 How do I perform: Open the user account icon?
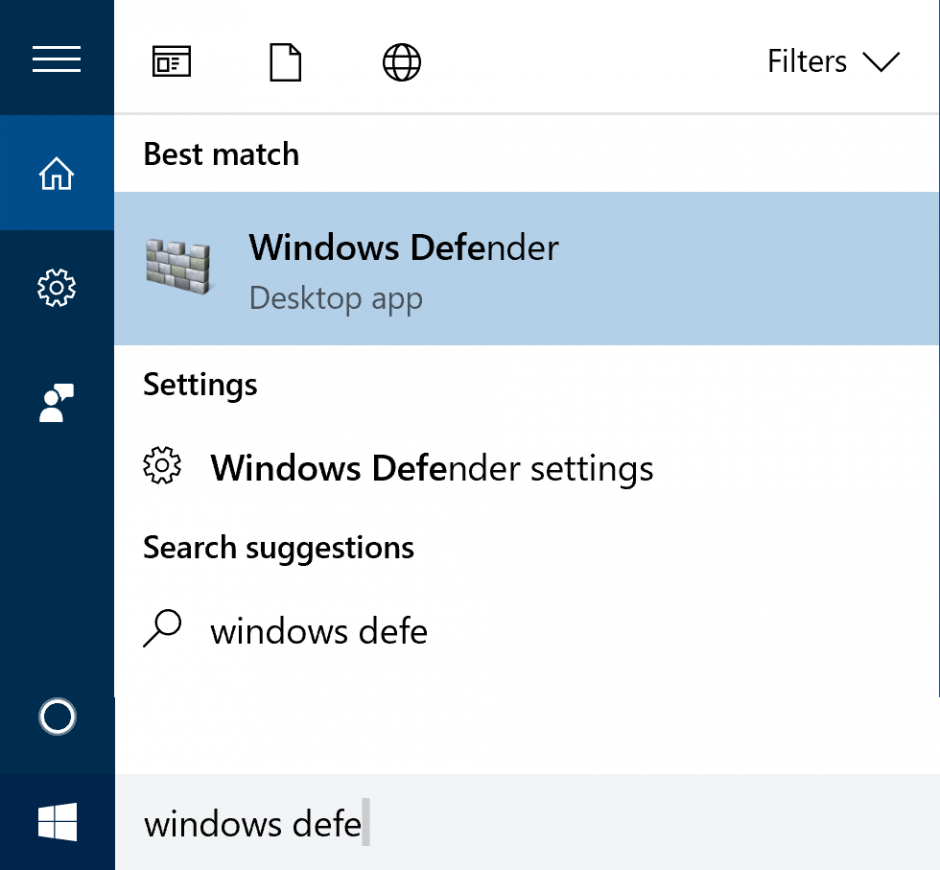click(x=57, y=402)
